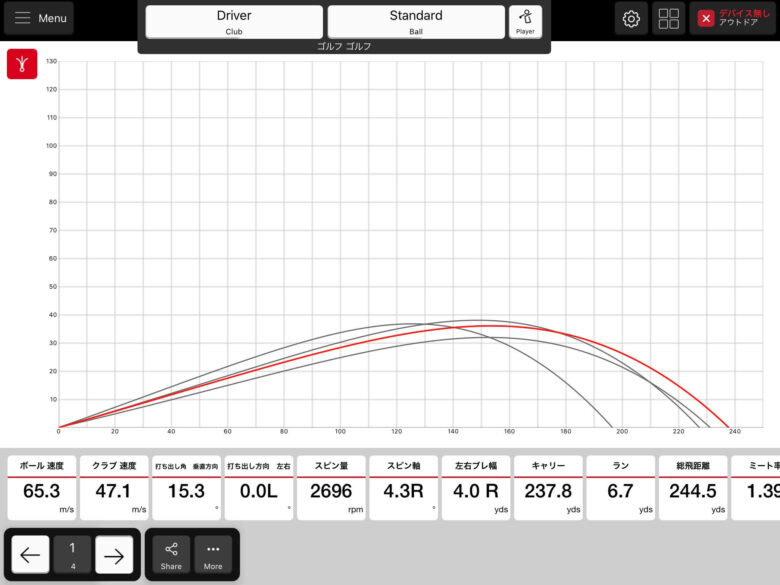
Task: Open the Driver club selector
Action: pos(234,22)
